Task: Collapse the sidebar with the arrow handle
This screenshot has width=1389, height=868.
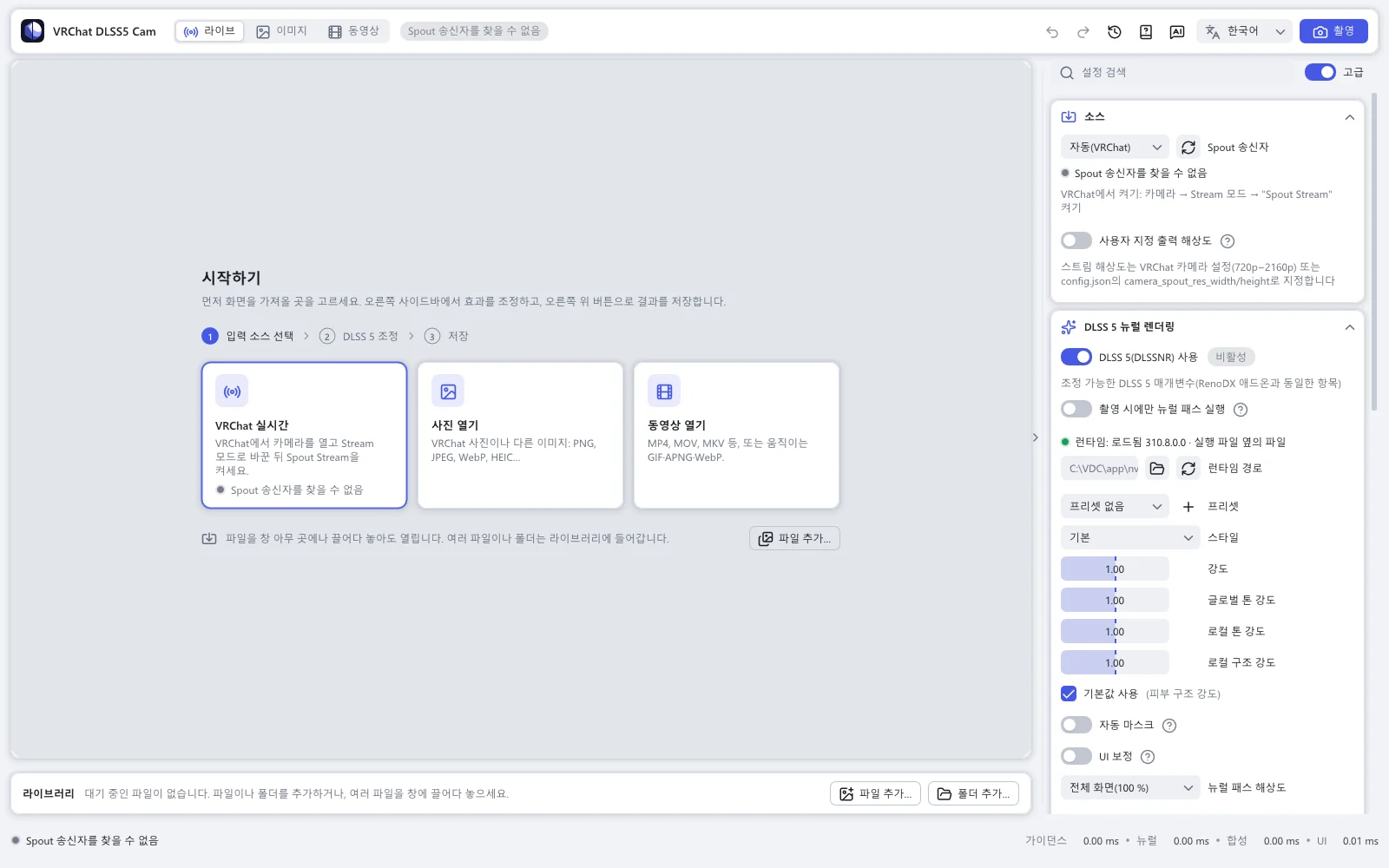Action: 1036,437
